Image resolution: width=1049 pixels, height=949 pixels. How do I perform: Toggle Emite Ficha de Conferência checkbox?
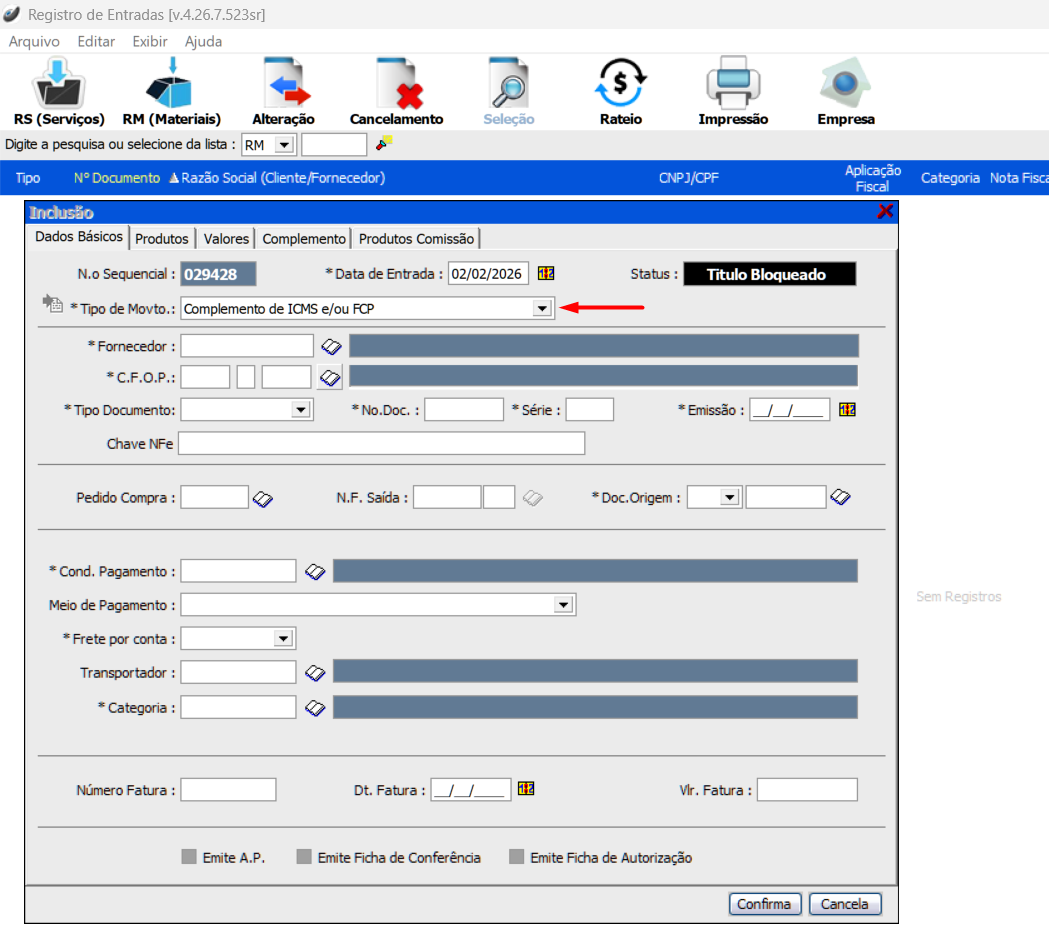coord(304,857)
